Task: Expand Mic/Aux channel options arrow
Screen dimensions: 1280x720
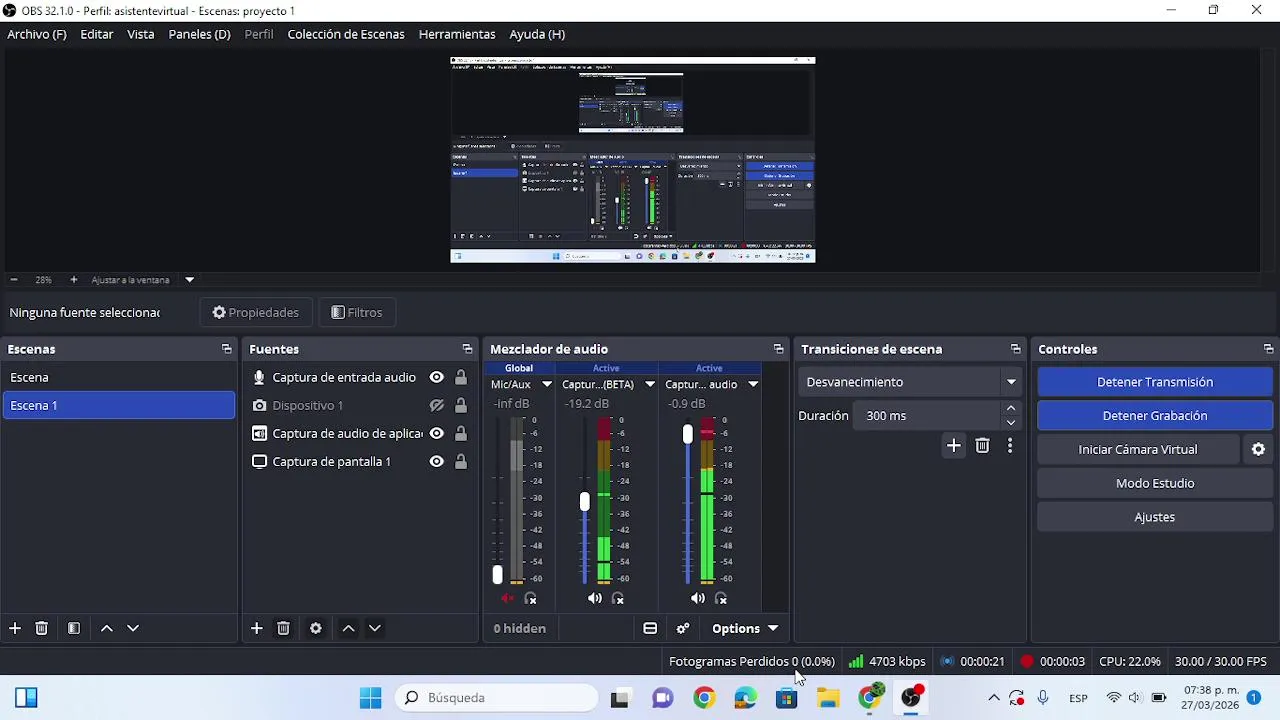Action: point(547,384)
